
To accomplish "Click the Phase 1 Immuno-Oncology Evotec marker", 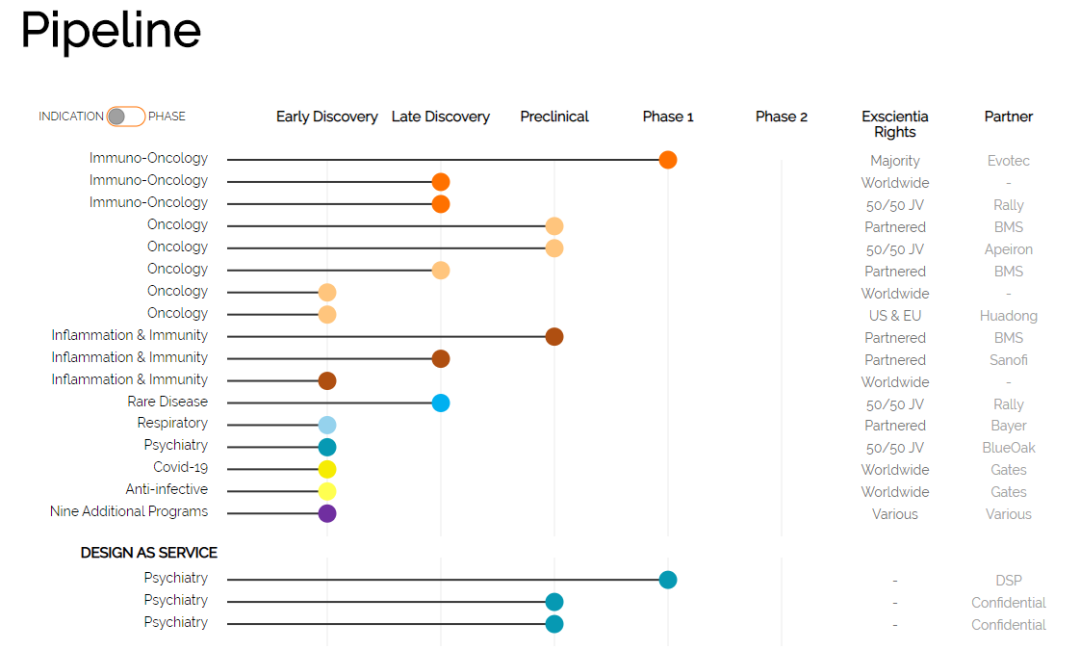I will 668,160.
